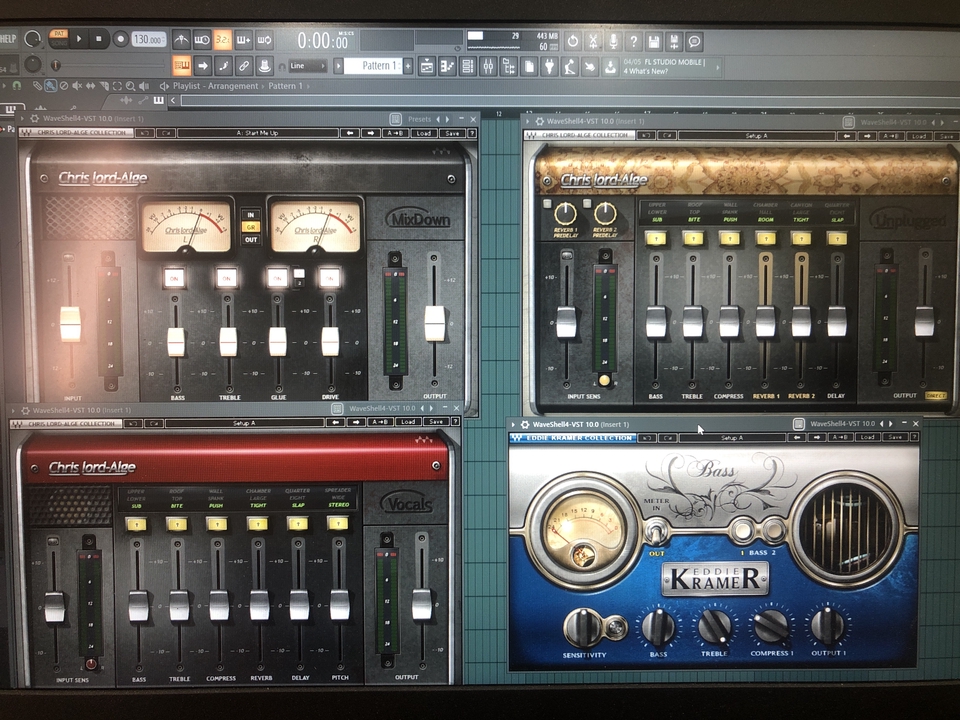Click the 'Setup A' preset field in Vocals plugin
960x720 pixels.
click(244, 422)
